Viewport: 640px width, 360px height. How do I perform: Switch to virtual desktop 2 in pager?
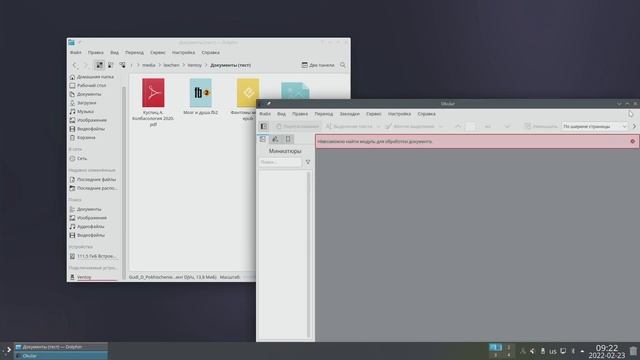(x=509, y=347)
